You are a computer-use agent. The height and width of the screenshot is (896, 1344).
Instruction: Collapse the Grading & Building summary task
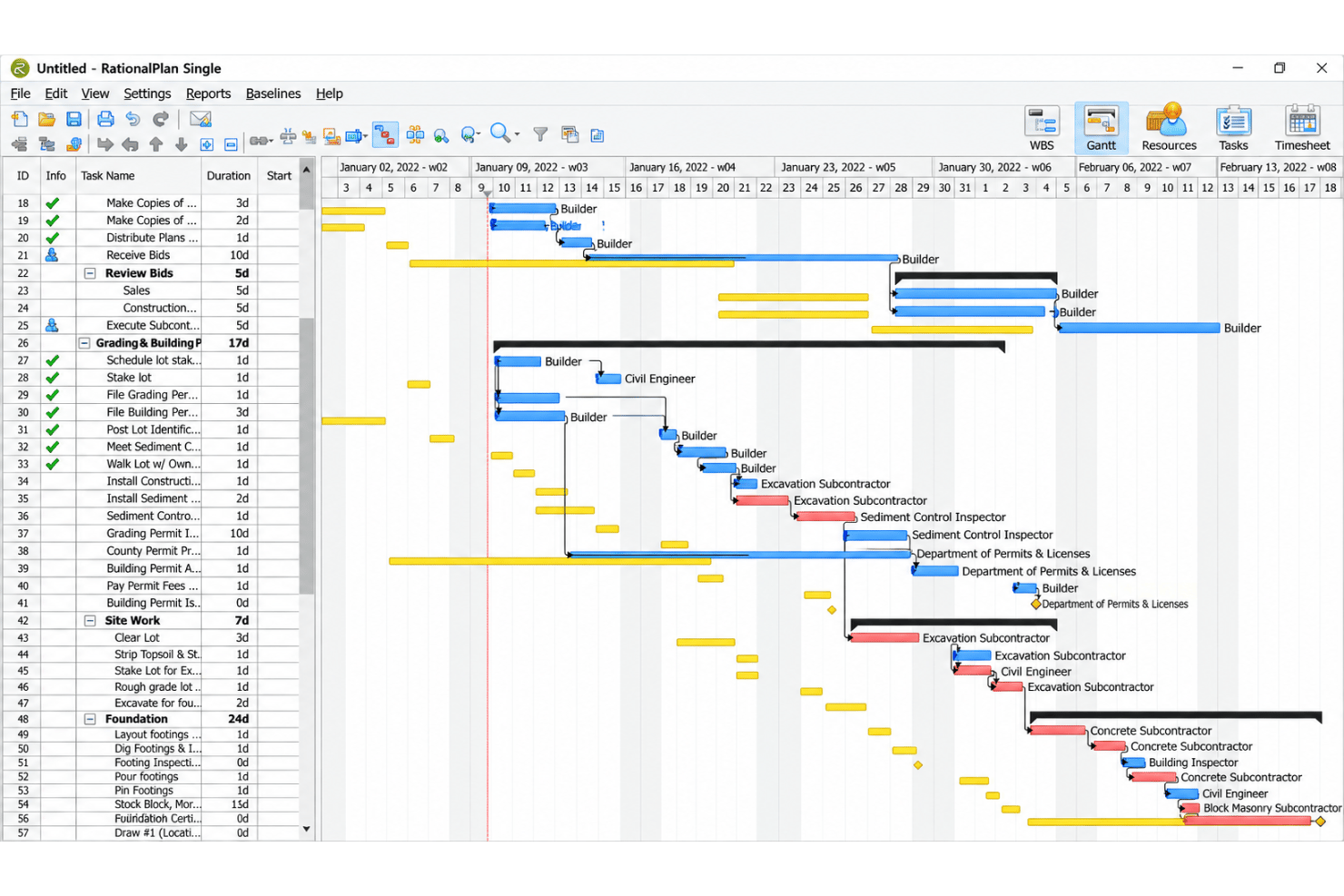coord(84,343)
